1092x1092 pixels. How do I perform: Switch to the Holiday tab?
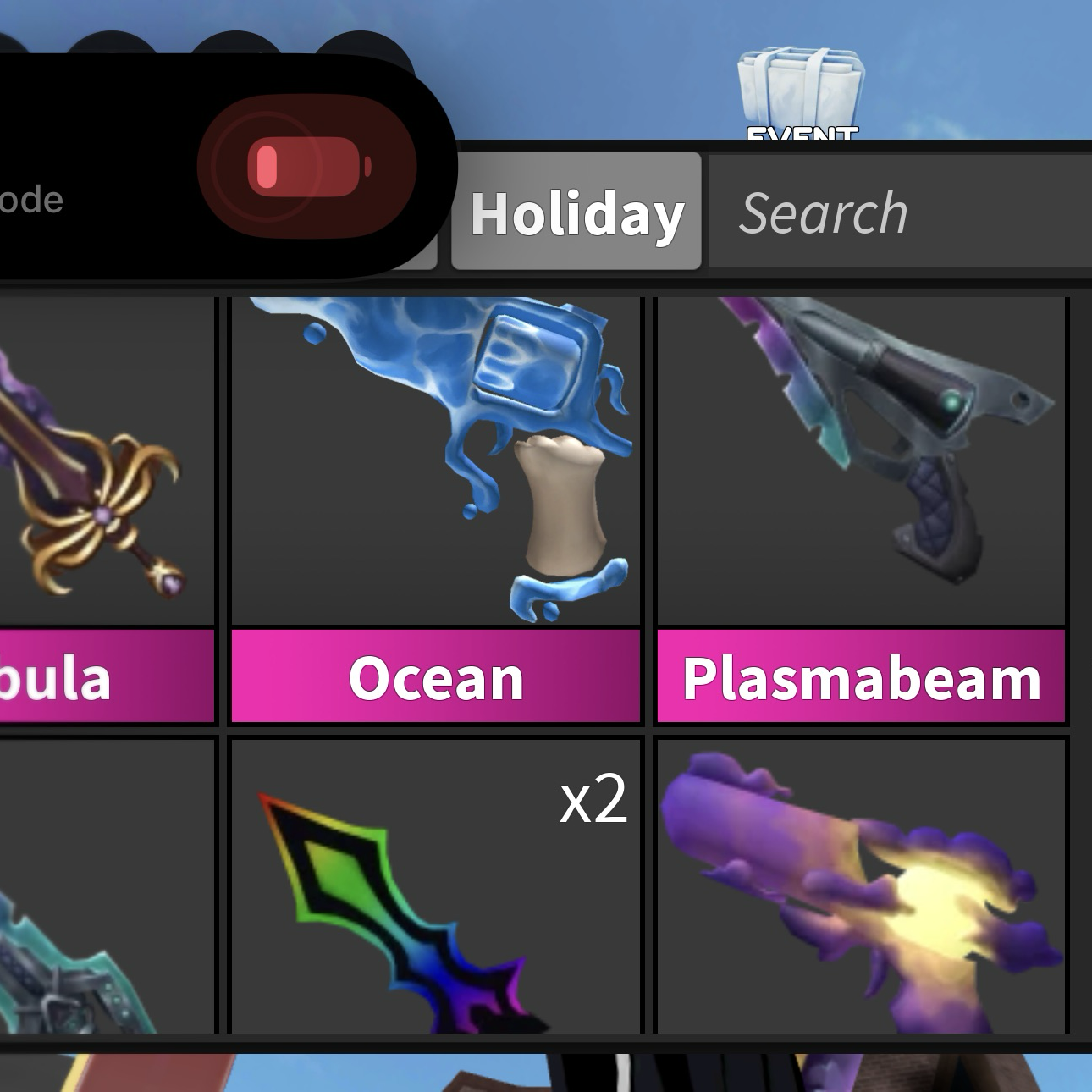576,212
